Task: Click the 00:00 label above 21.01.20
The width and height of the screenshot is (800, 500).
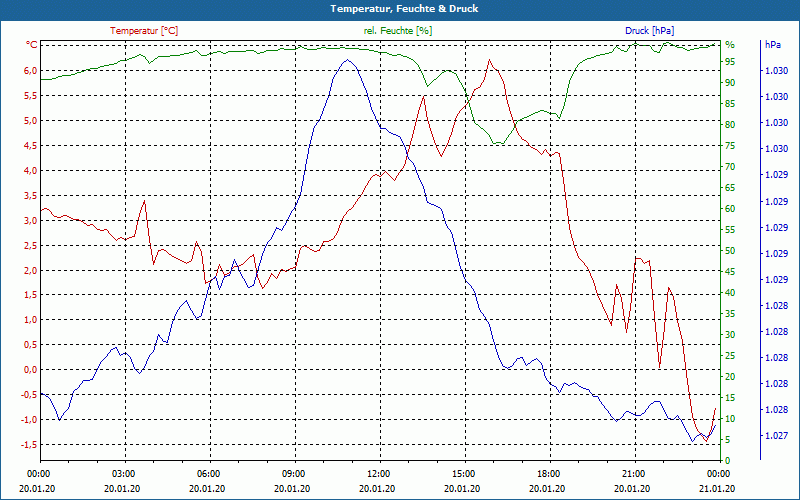Action: [718, 473]
